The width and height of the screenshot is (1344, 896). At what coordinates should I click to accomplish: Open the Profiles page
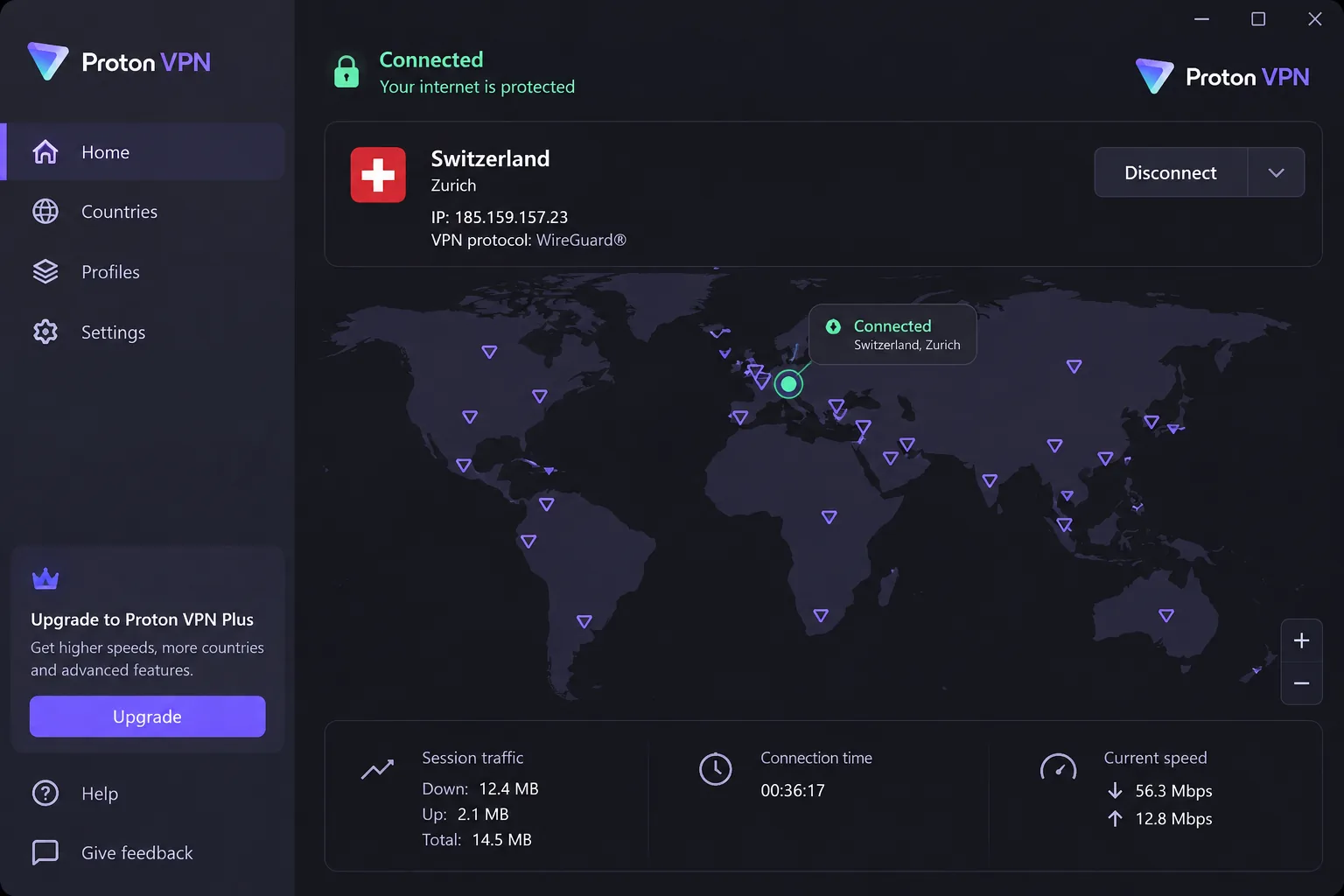tap(143, 272)
